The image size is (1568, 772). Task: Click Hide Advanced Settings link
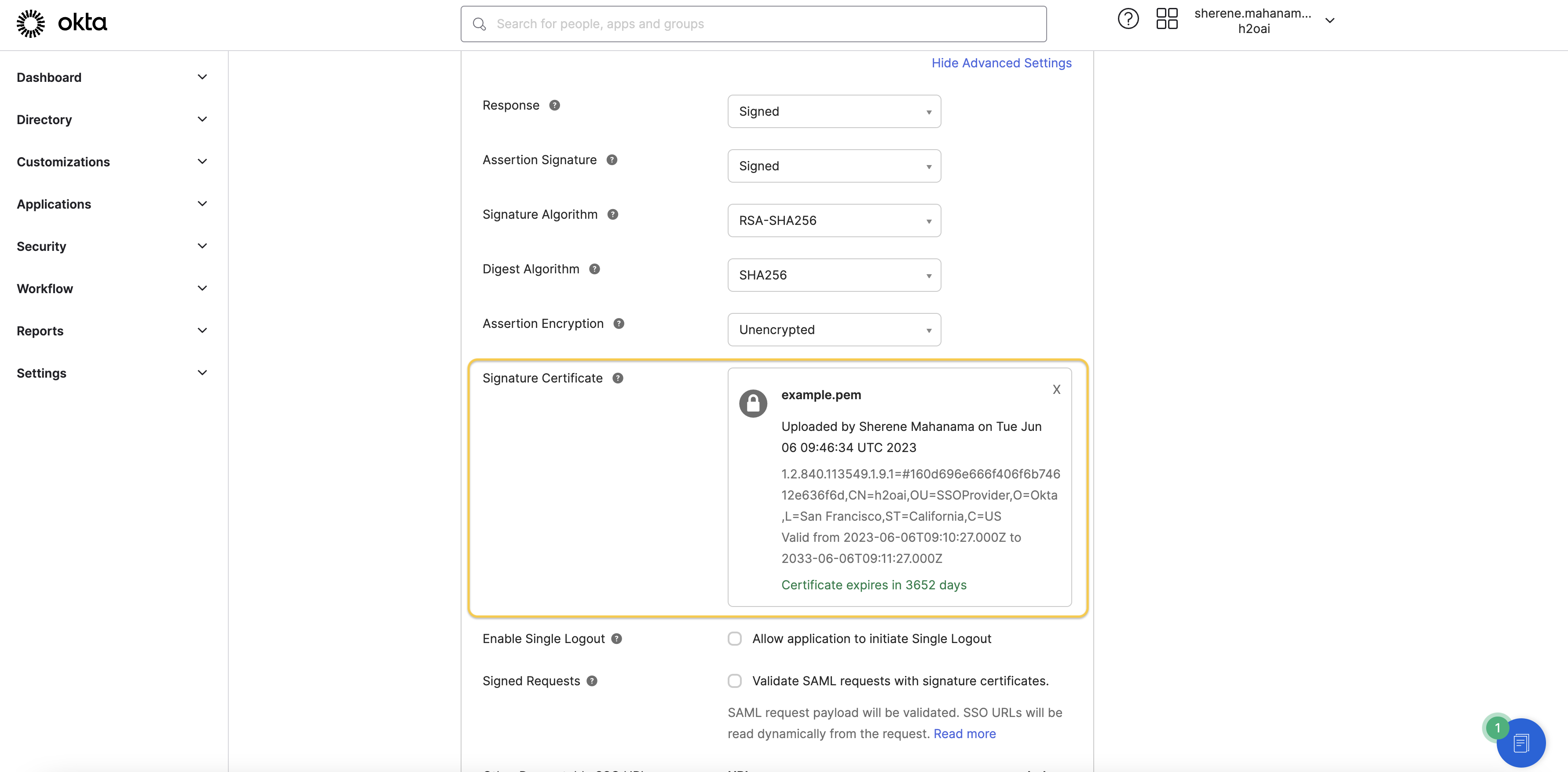(x=1001, y=63)
